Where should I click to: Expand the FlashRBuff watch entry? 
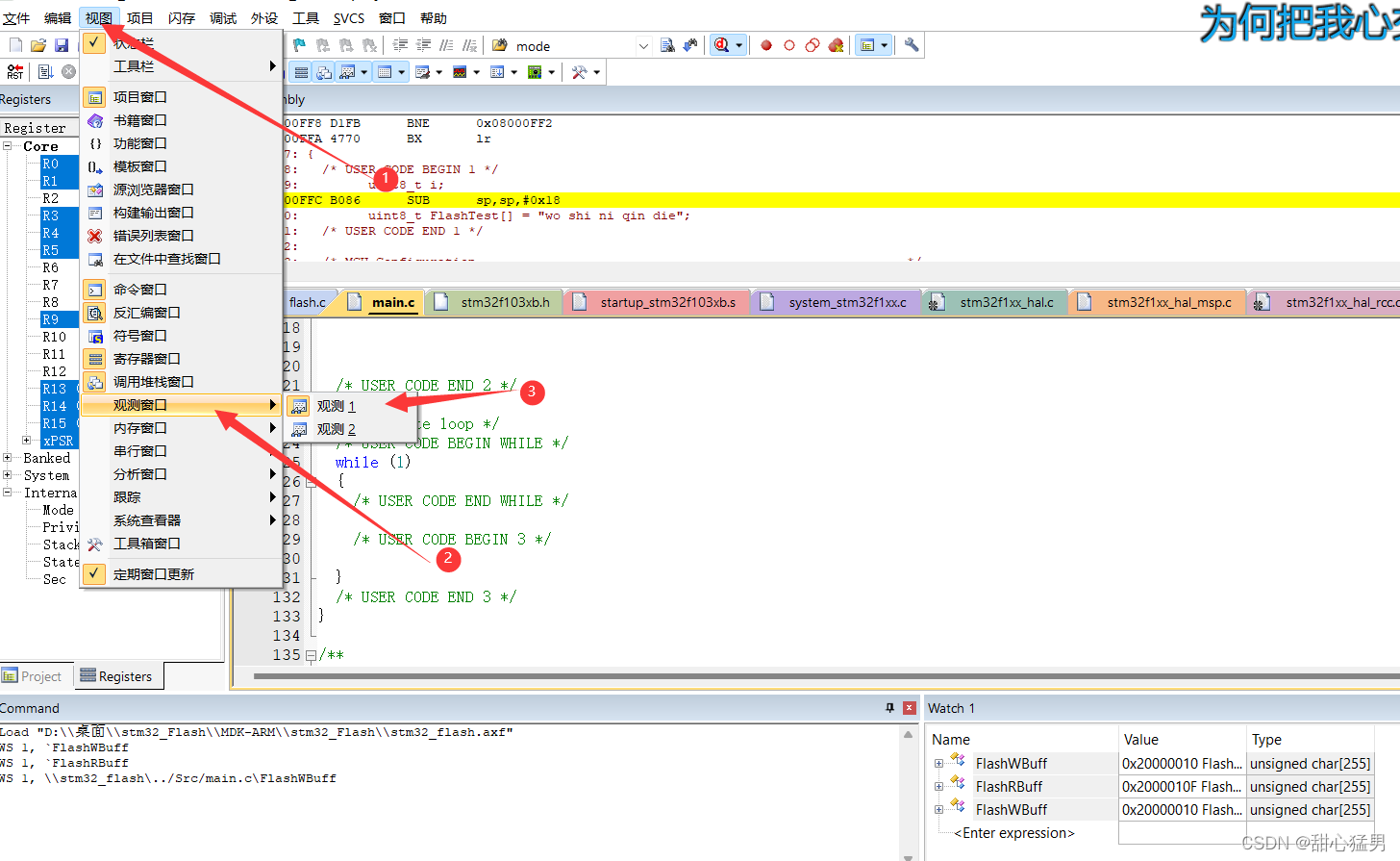(939, 787)
